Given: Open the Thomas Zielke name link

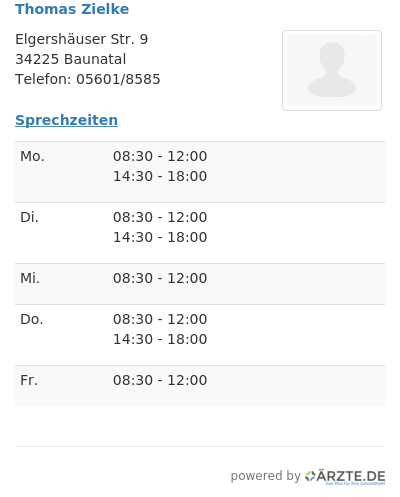Looking at the screenshot, I should [72, 9].
